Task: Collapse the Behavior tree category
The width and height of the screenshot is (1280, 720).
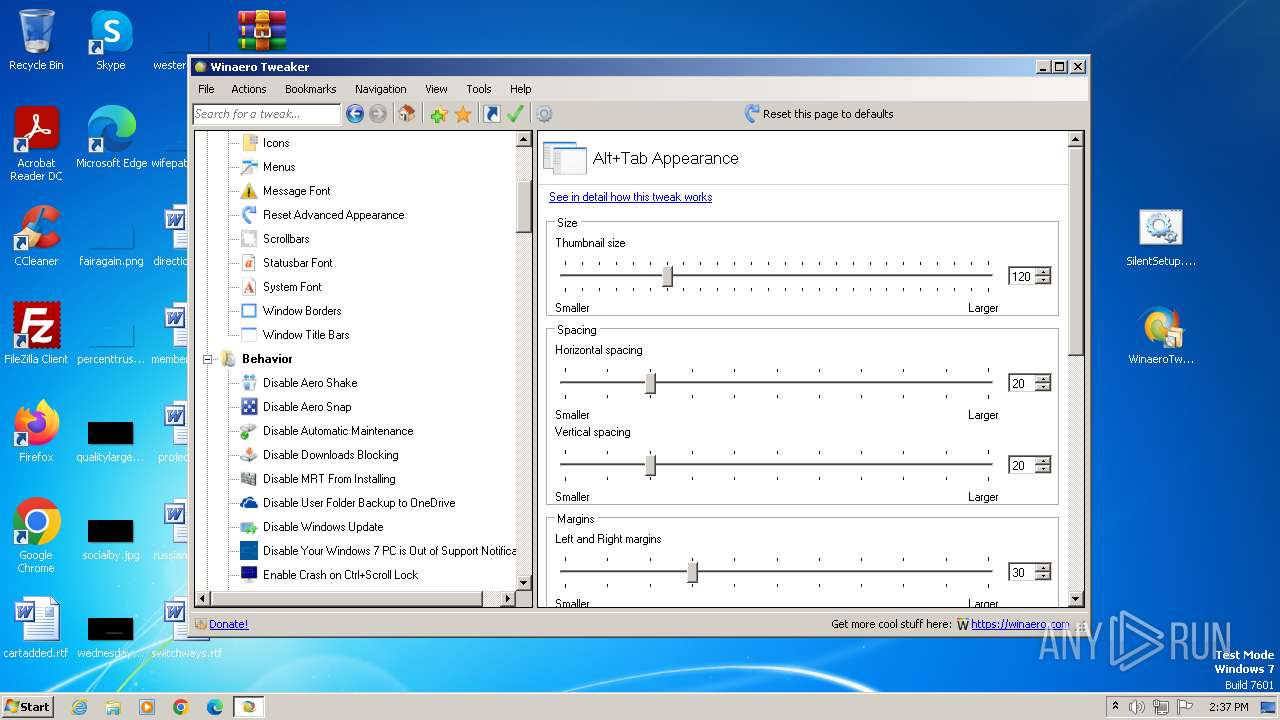Action: 208,359
